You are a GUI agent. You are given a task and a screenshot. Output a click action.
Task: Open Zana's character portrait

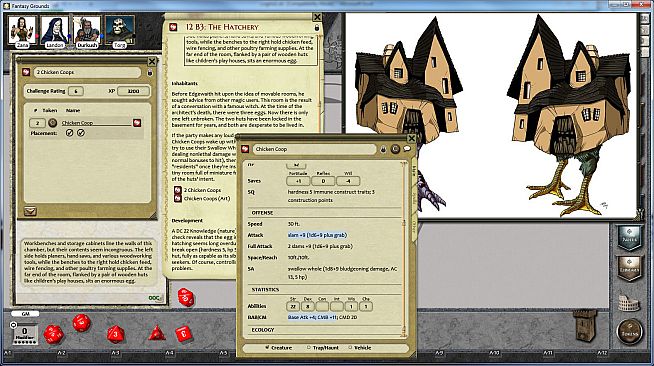tap(22, 30)
